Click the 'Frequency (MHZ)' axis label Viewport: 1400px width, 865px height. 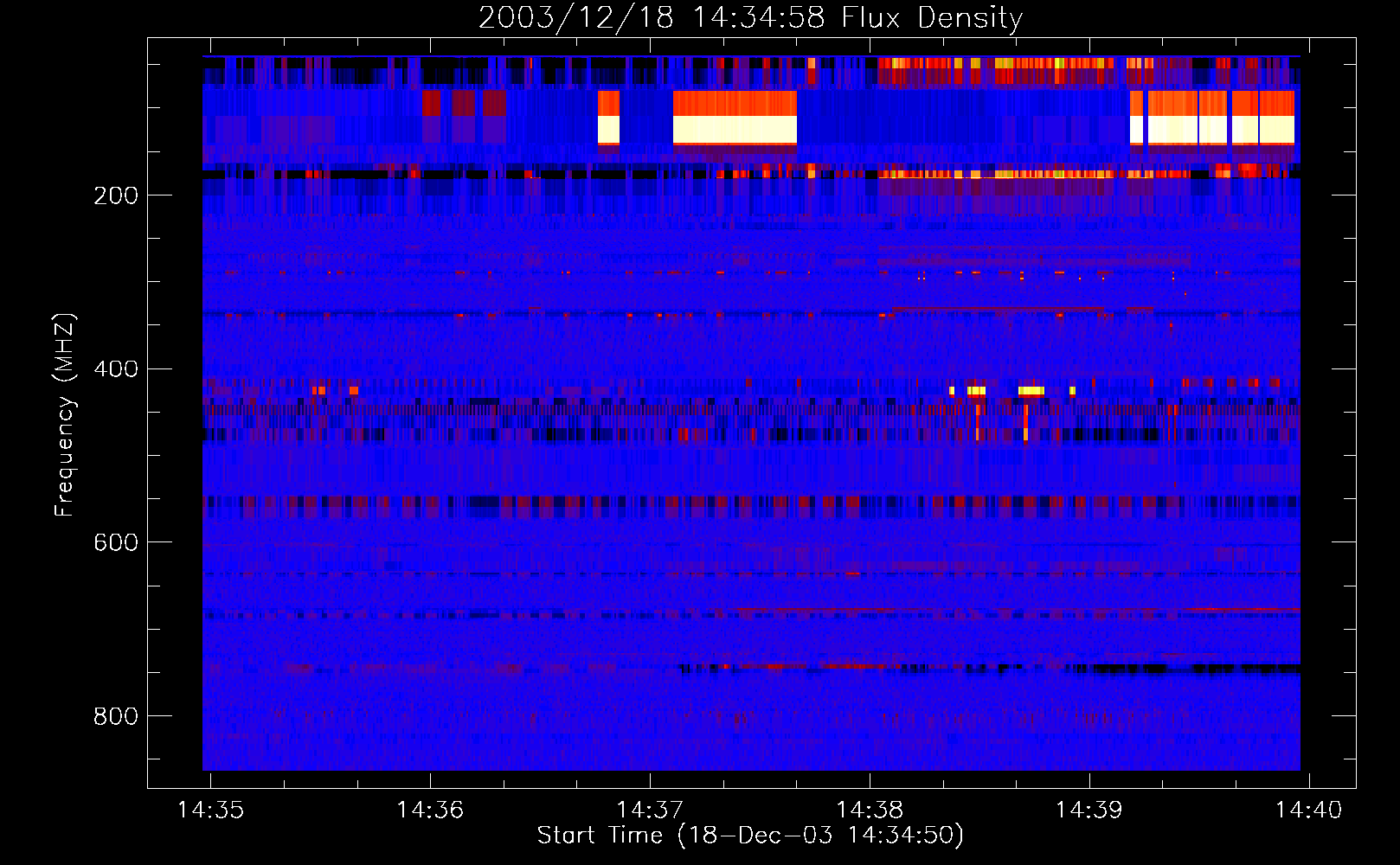64,414
